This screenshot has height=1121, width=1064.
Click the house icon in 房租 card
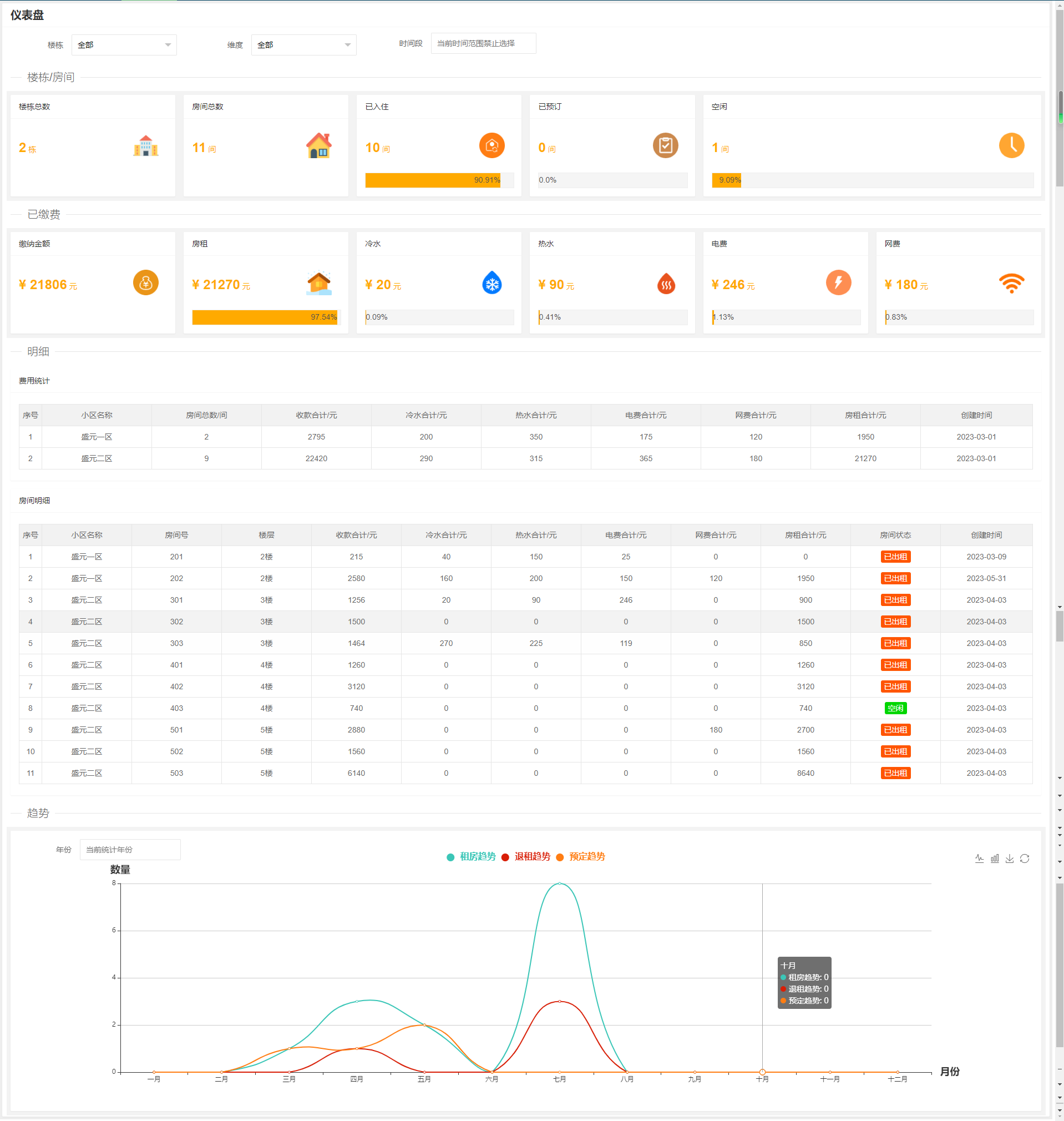click(319, 282)
